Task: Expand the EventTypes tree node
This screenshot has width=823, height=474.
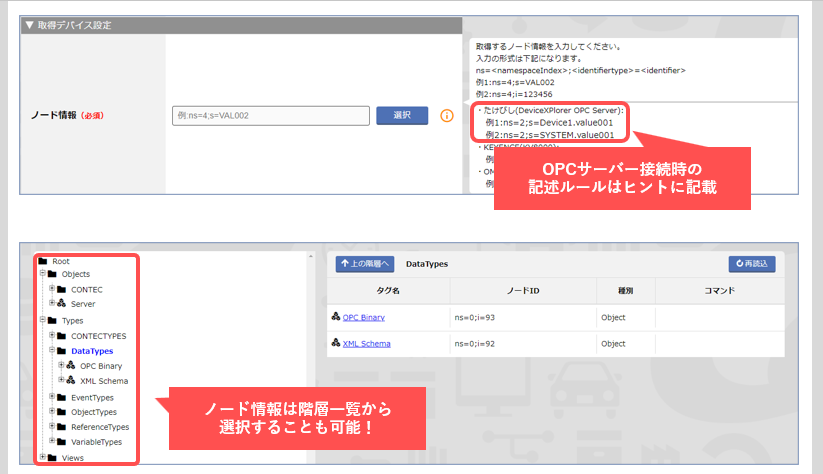Action: (x=51, y=397)
